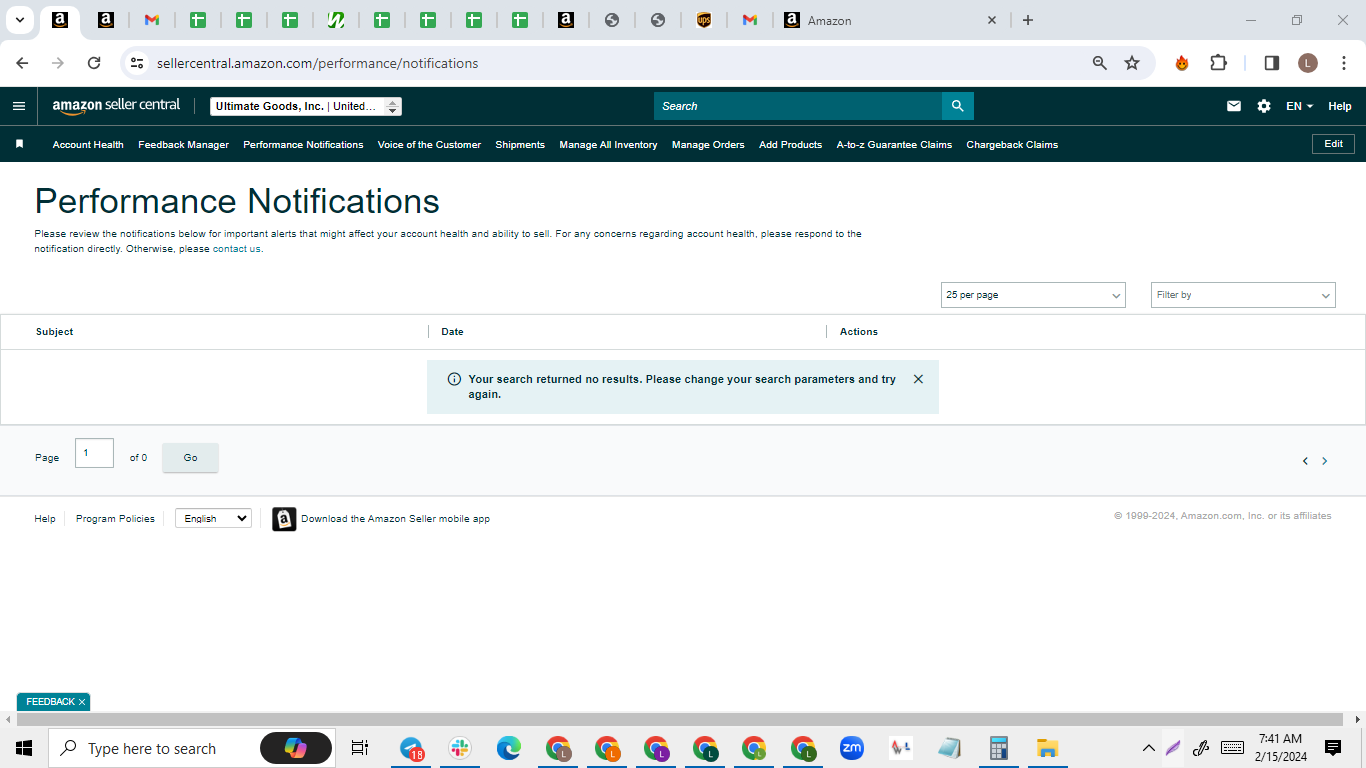
Task: Open Voice of the Customer menu item
Action: 429,144
